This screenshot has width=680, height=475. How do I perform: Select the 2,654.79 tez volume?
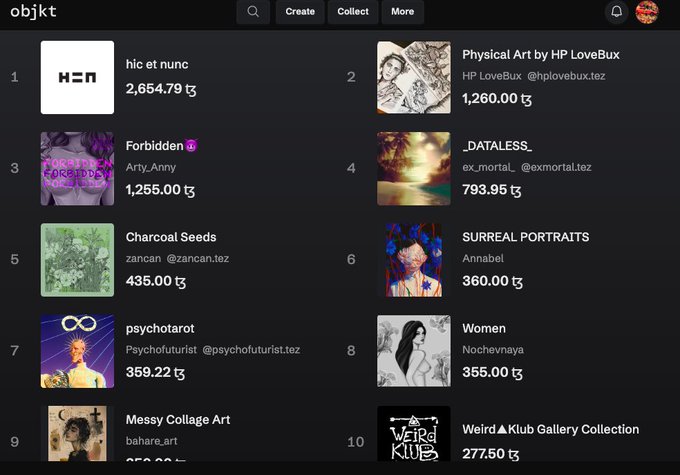[161, 89]
